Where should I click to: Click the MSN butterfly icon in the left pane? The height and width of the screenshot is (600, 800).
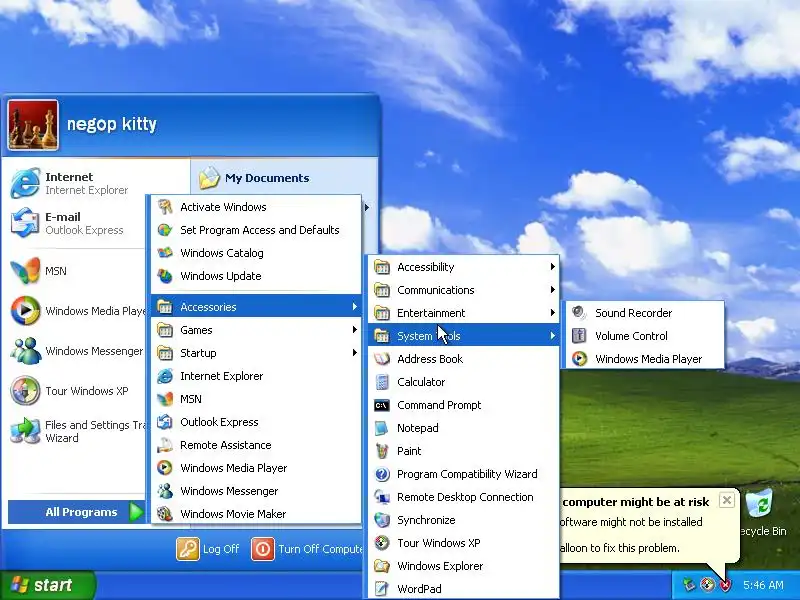[26, 271]
